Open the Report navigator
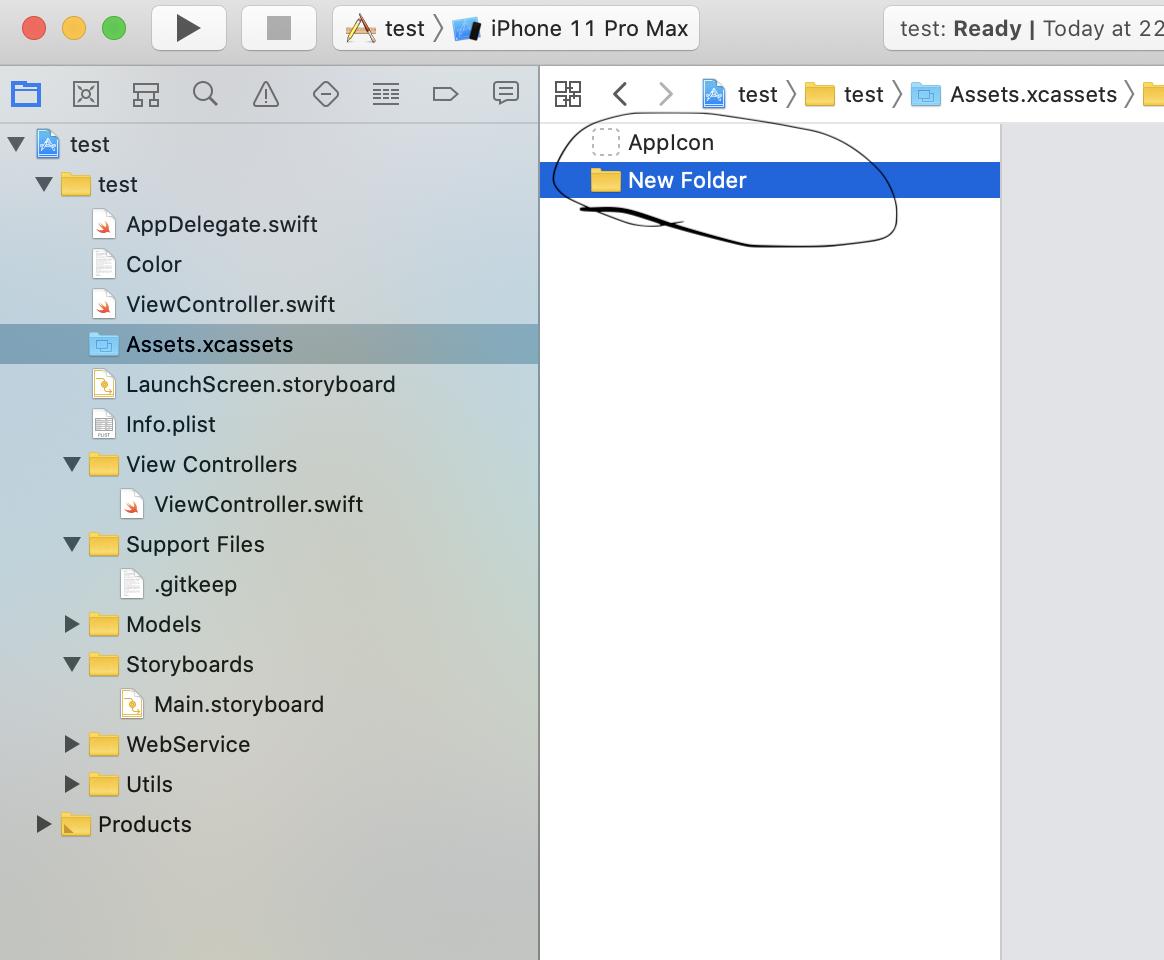The width and height of the screenshot is (1164, 960). coord(506,94)
